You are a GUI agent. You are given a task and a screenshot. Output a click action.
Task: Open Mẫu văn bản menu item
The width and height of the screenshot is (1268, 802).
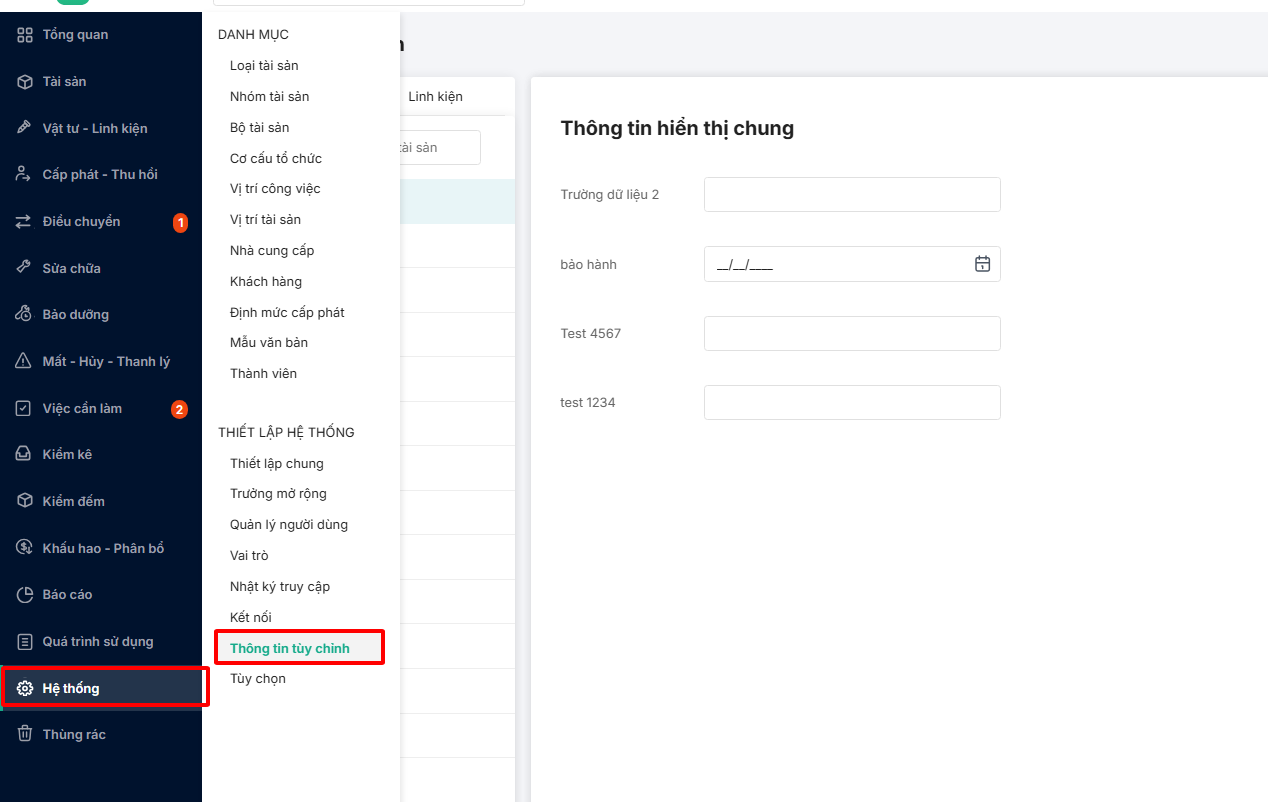tap(269, 343)
